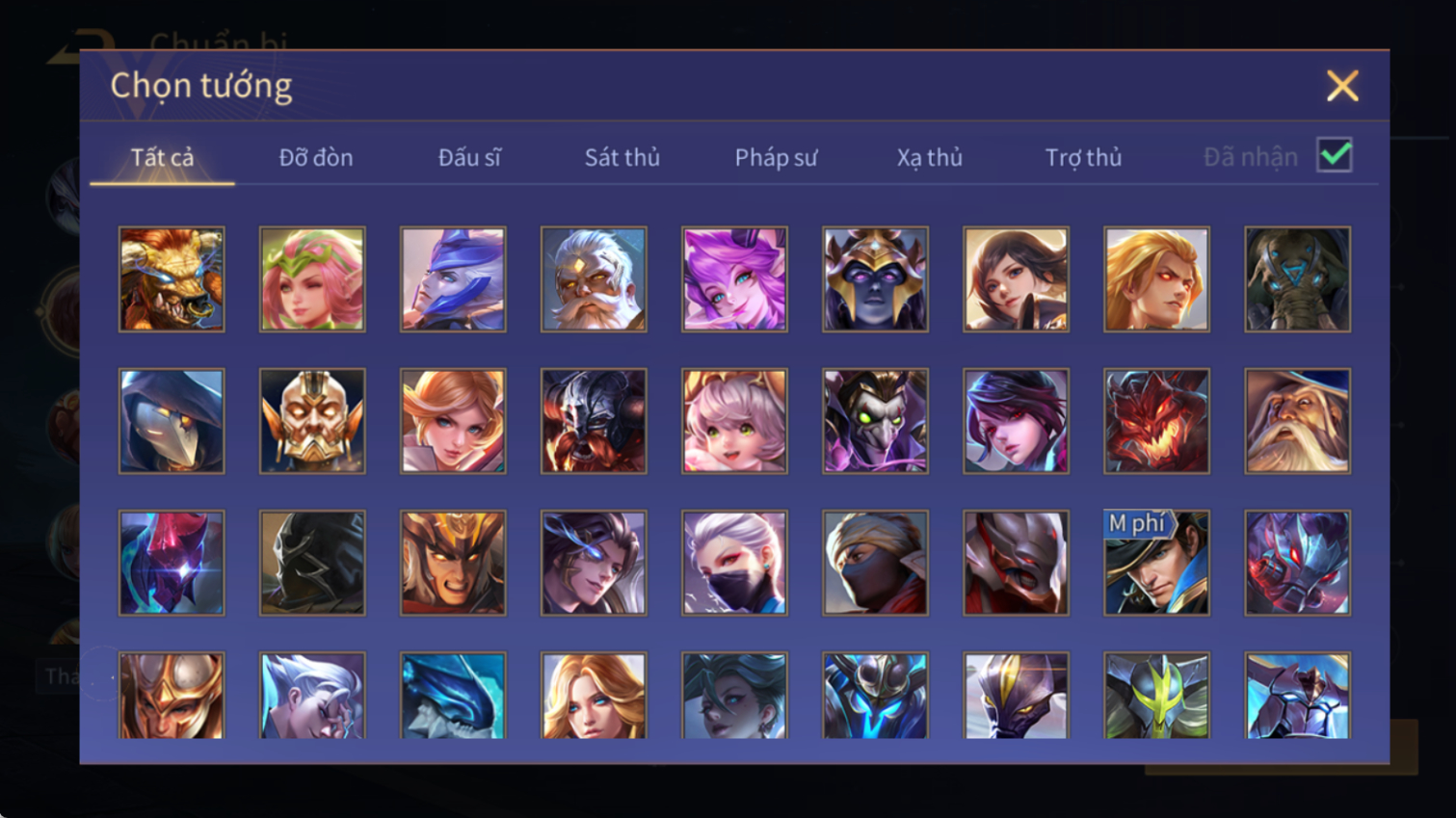
Task: Choose the golden-masked armored hero portrait
Action: [x=312, y=421]
